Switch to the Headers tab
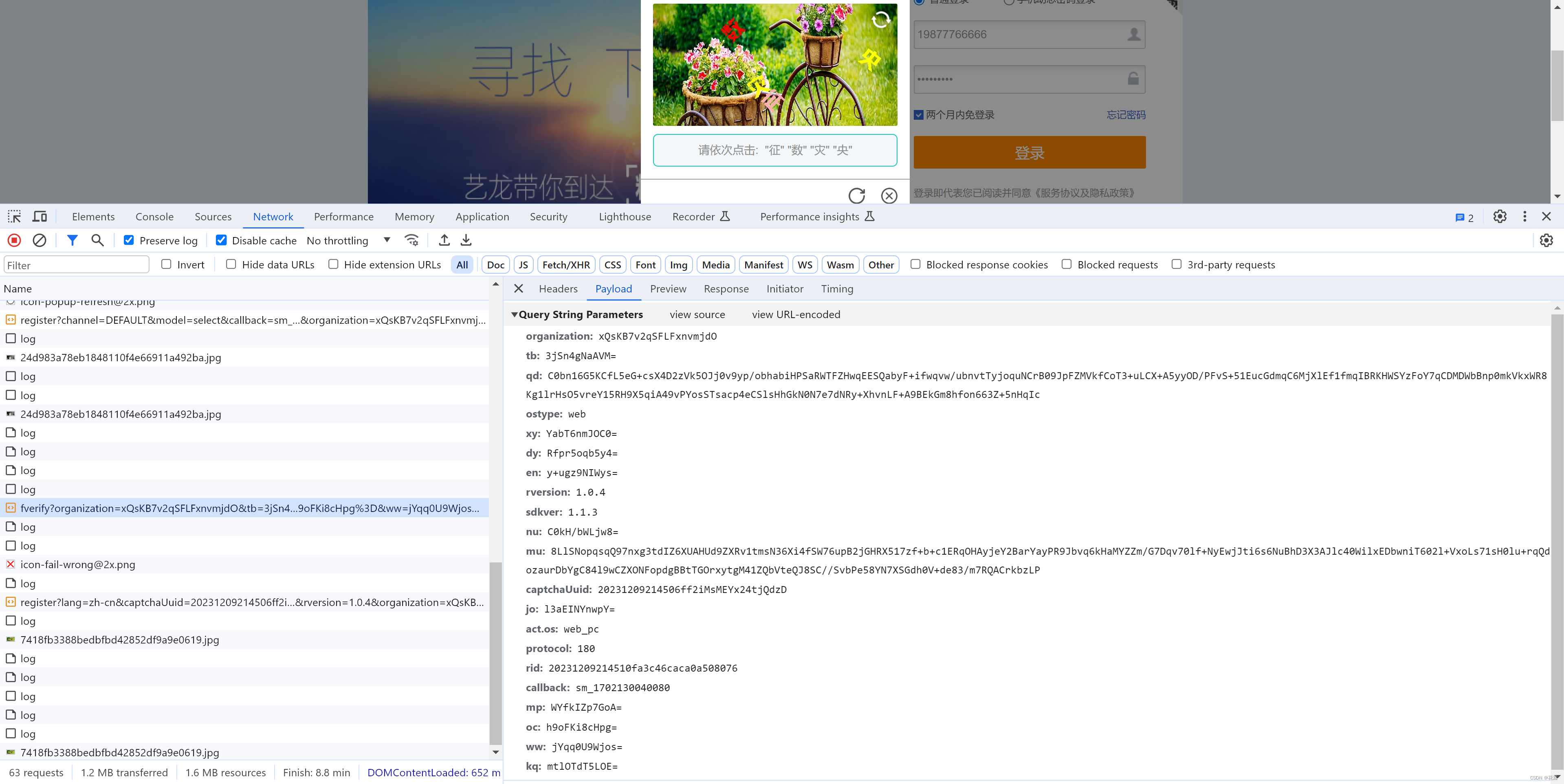Viewport: 1564px width, 784px height. (x=558, y=289)
